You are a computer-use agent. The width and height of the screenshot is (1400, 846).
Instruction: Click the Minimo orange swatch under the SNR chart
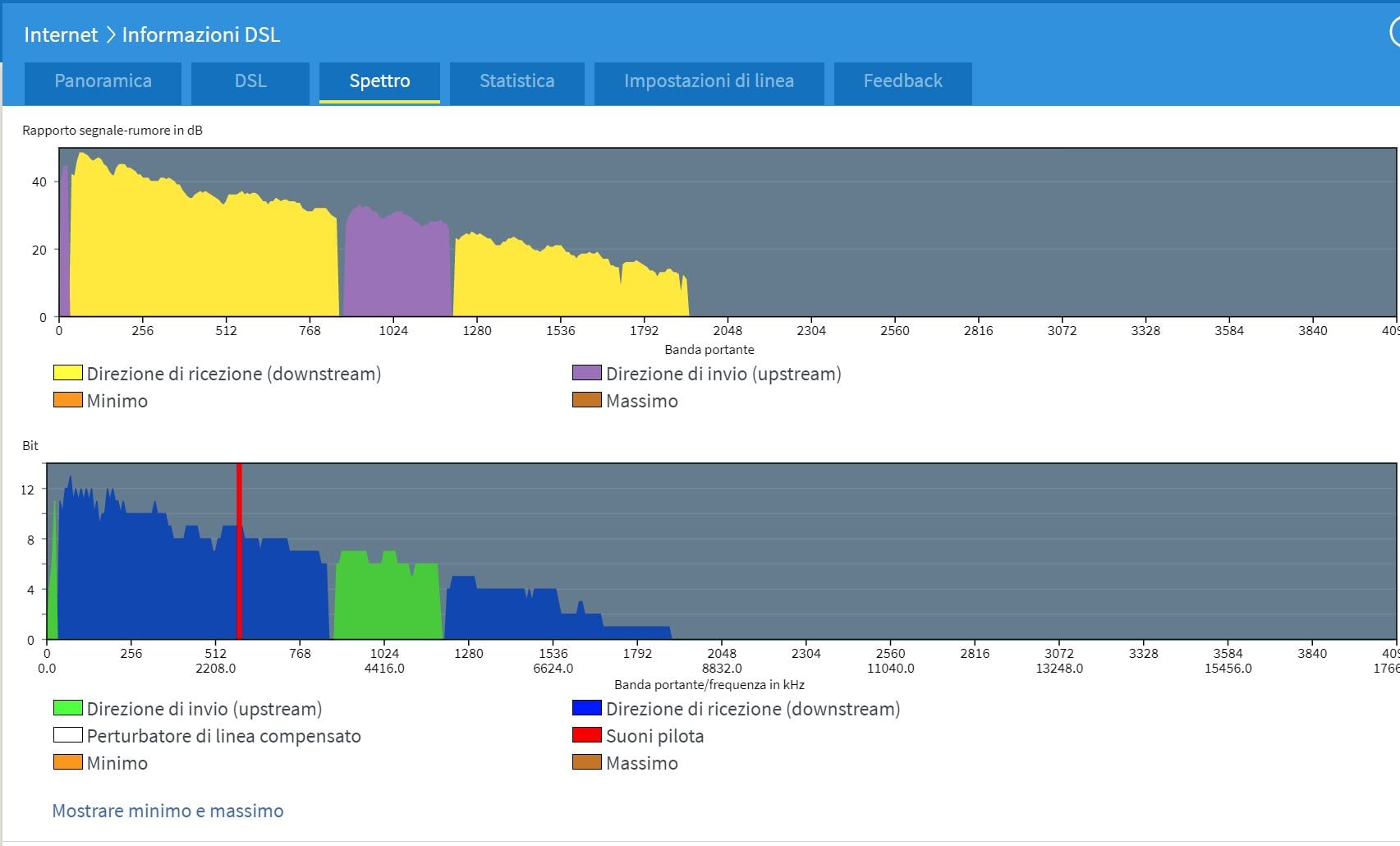pos(67,400)
